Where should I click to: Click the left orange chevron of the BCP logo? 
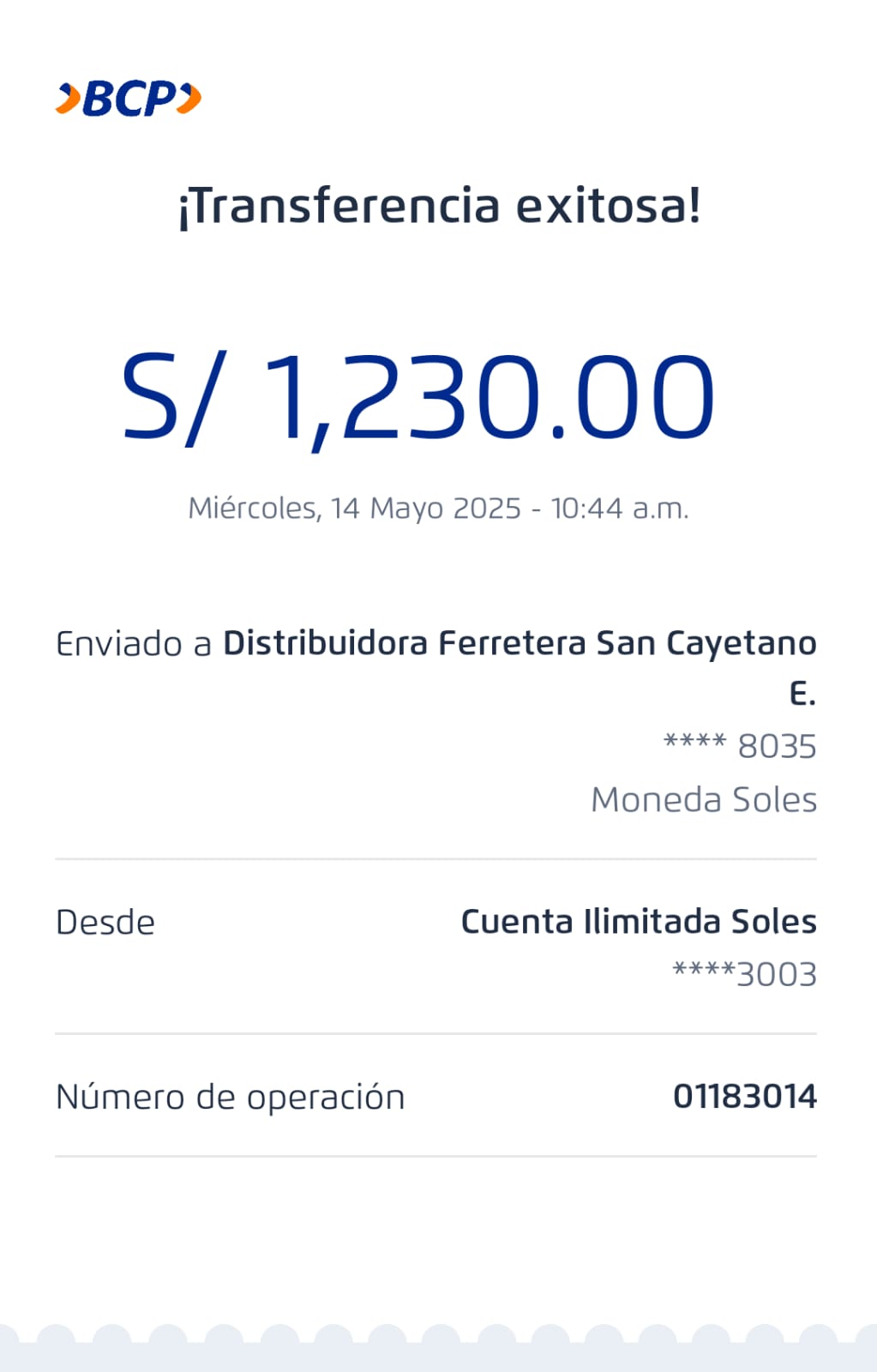[67, 98]
